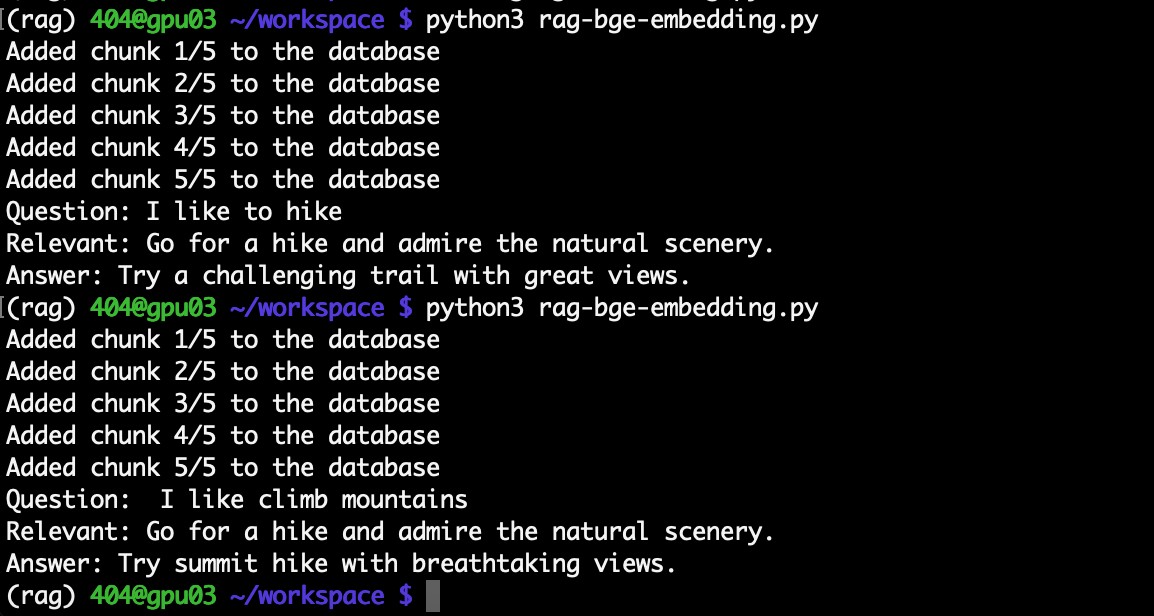Click the 404@gpu03 hostname on the middle prompt
This screenshot has width=1154, height=616.
click(153, 308)
